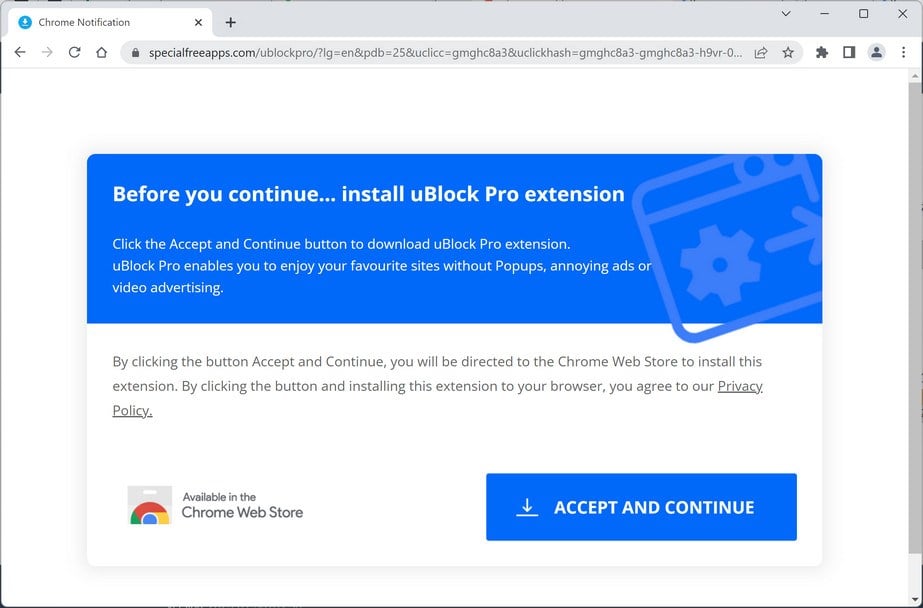Click the forward navigation arrow
923x608 pixels.
(47, 52)
